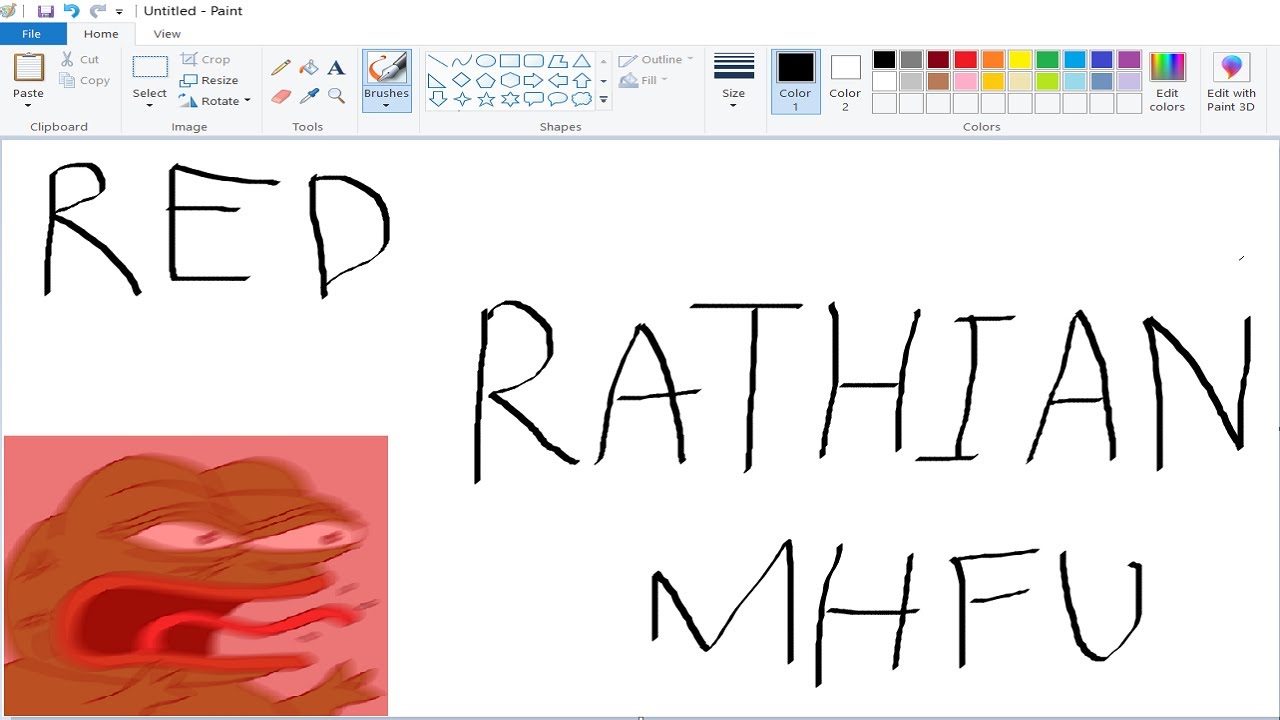Choose the Right triangle shape
1280x720 pixels.
coord(438,80)
